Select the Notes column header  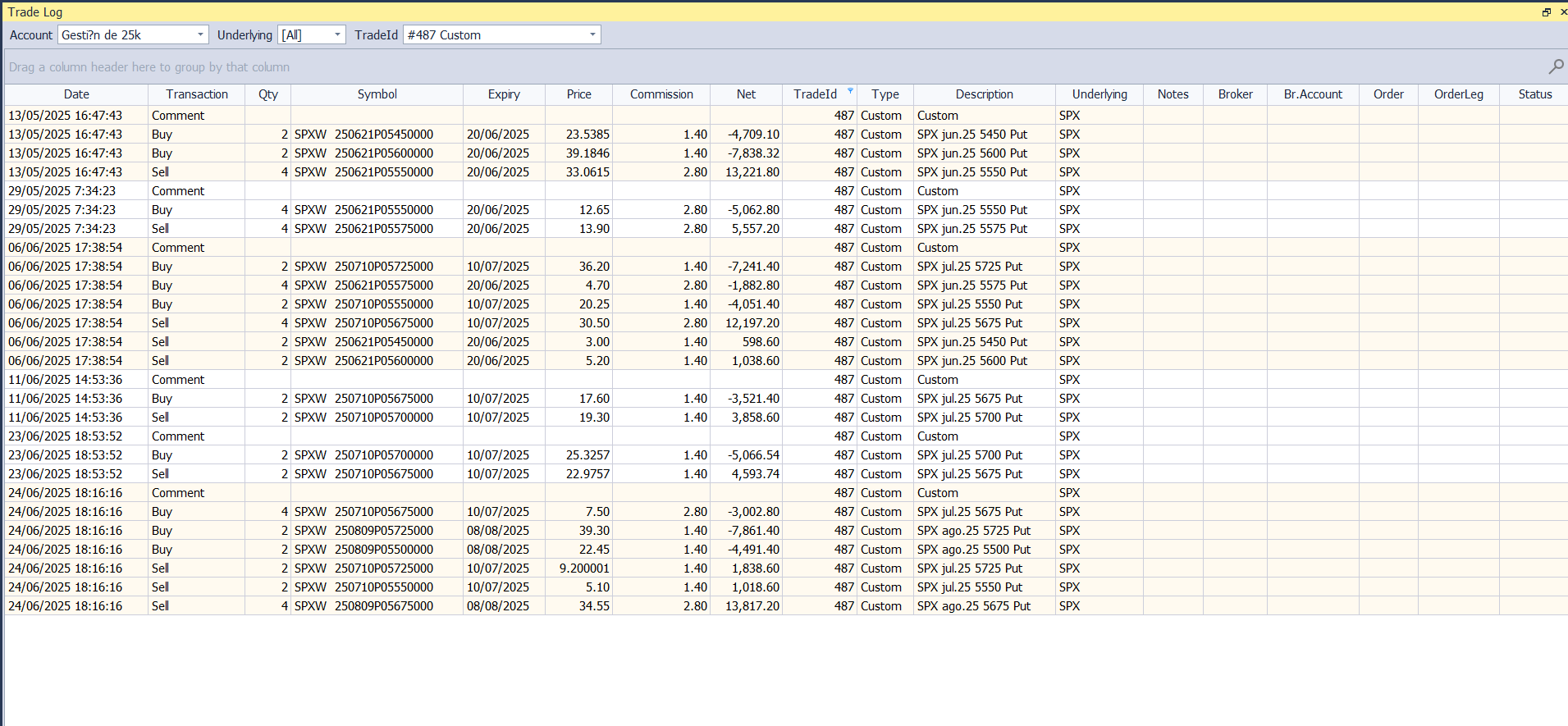click(1173, 94)
